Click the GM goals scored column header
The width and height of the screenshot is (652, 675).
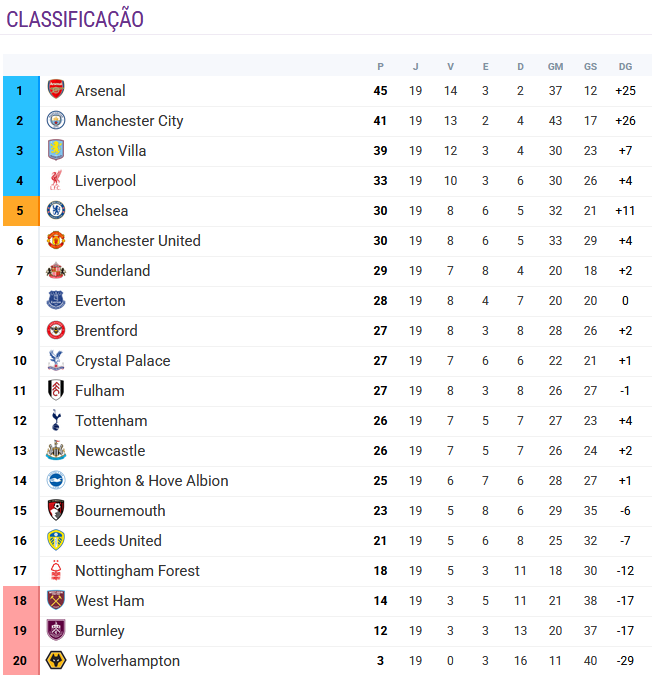tap(555, 67)
